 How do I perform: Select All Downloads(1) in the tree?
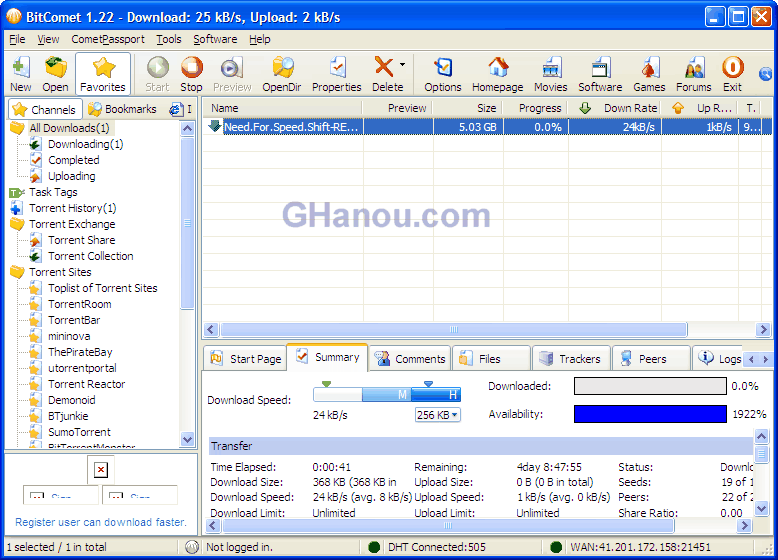point(69,128)
